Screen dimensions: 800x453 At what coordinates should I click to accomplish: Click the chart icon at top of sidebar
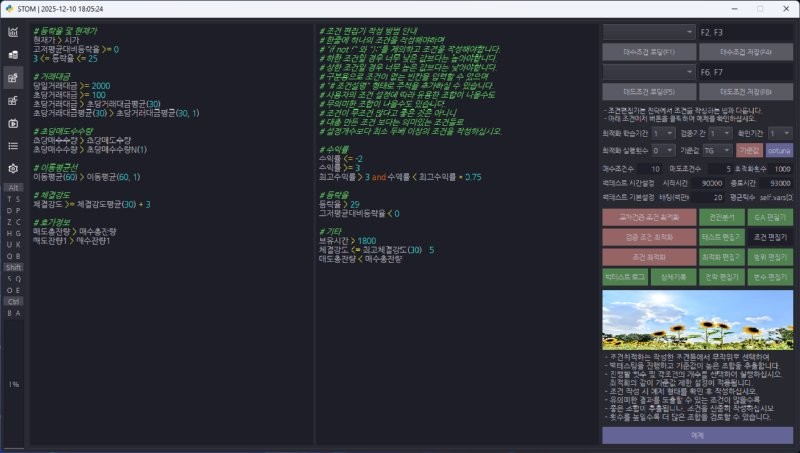tap(14, 31)
